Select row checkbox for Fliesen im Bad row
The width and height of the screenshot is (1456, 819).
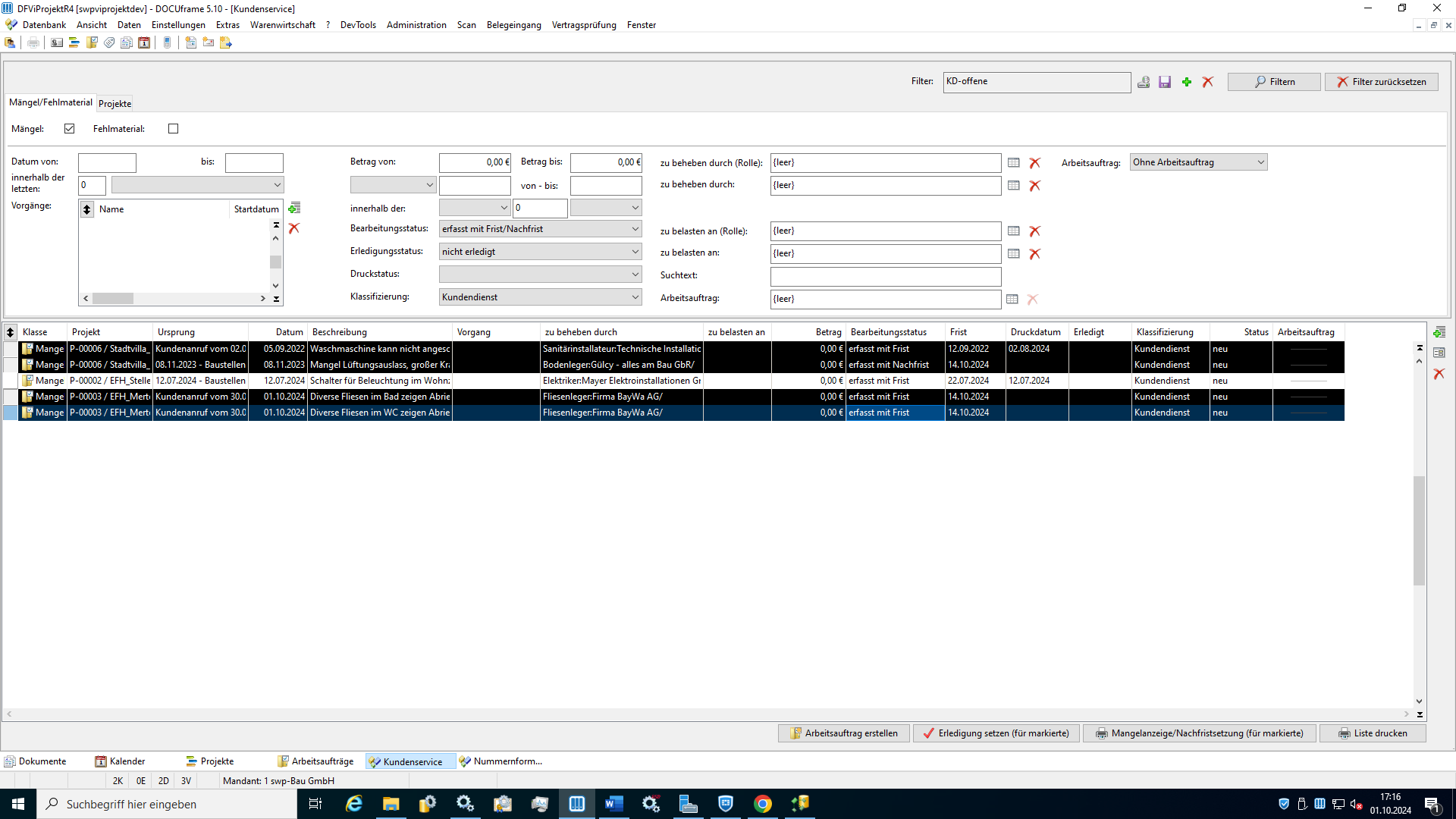point(11,397)
